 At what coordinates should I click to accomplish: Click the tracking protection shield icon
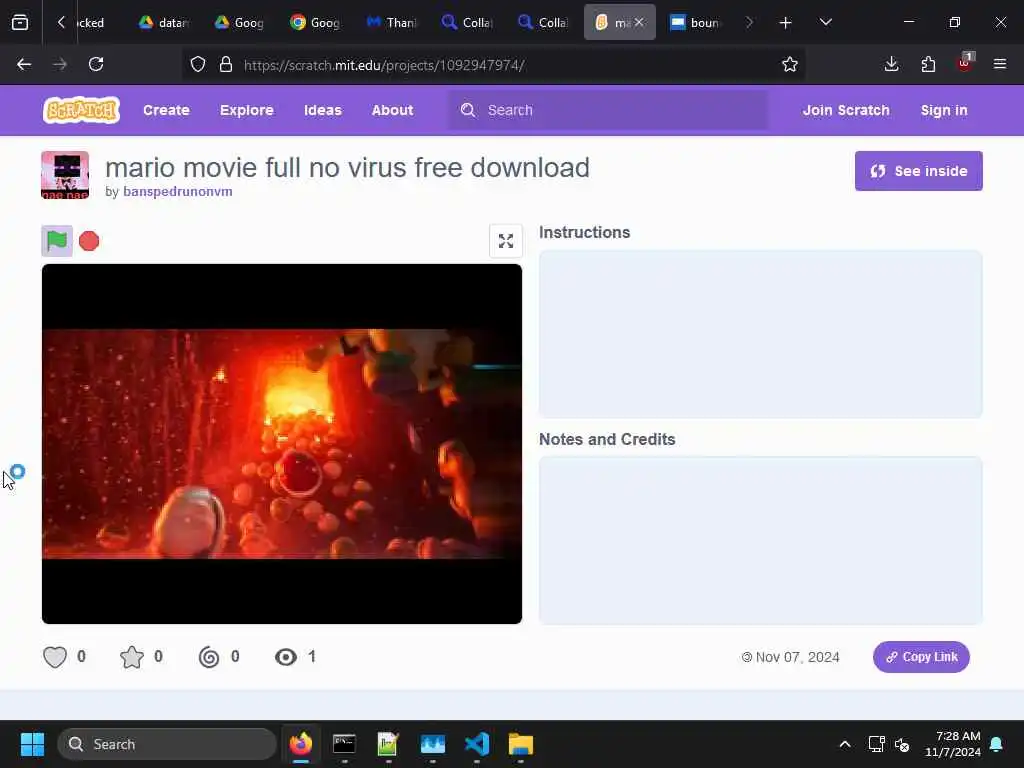click(198, 64)
